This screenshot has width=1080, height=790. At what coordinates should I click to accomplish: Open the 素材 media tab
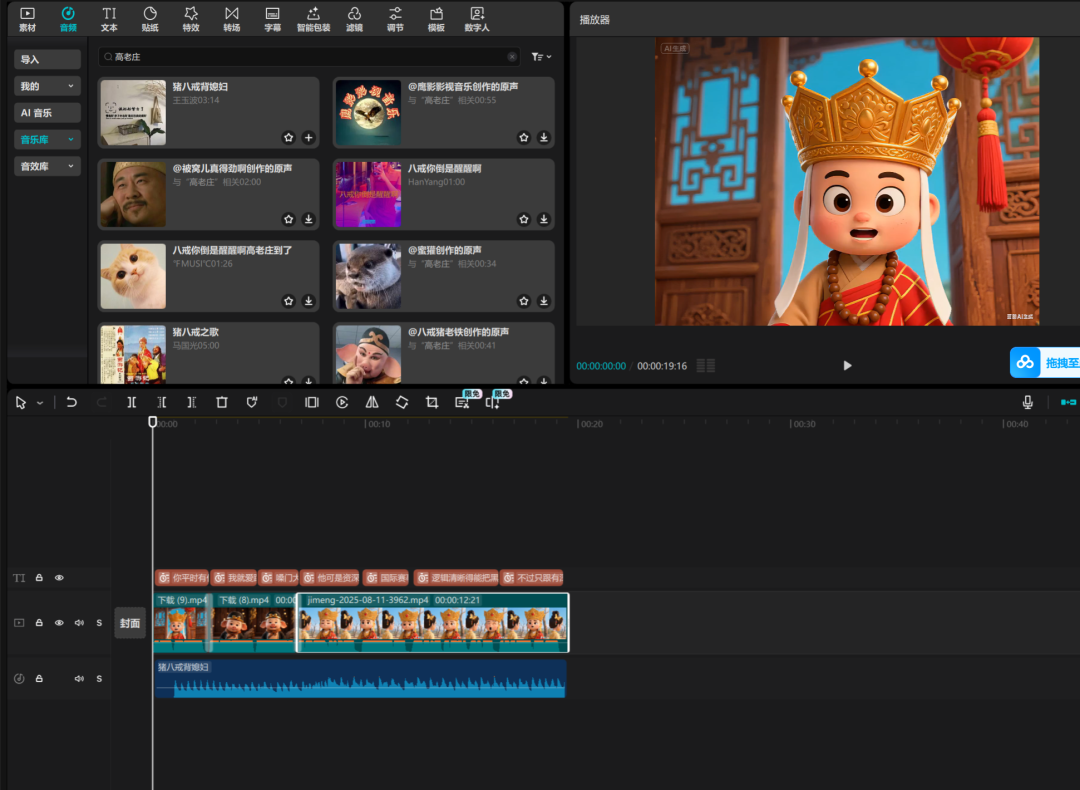(x=28, y=19)
